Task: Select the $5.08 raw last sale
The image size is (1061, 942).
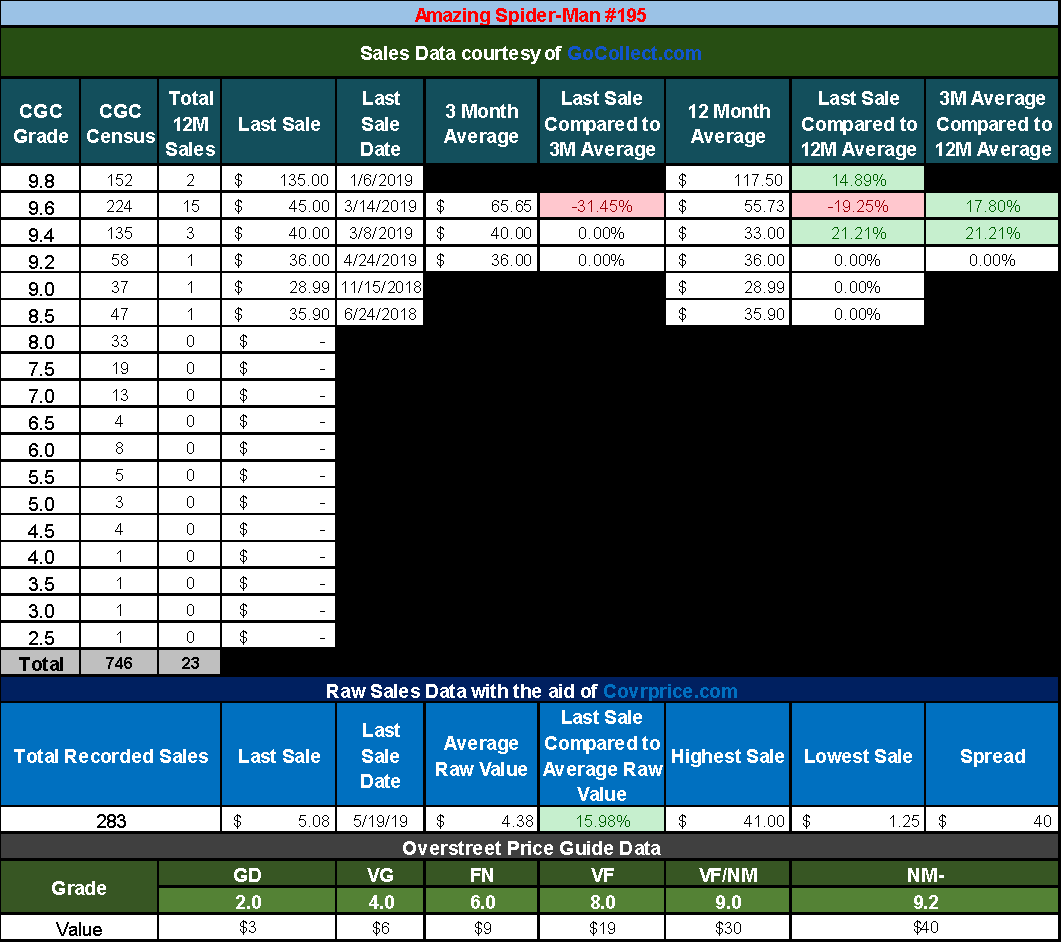Action: [x=279, y=820]
